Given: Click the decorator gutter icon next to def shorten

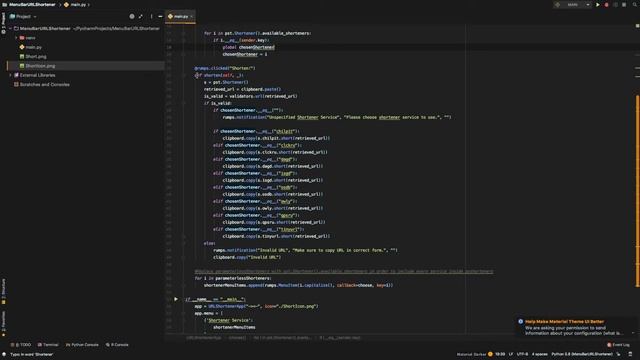Looking at the screenshot, I should pos(197,75).
